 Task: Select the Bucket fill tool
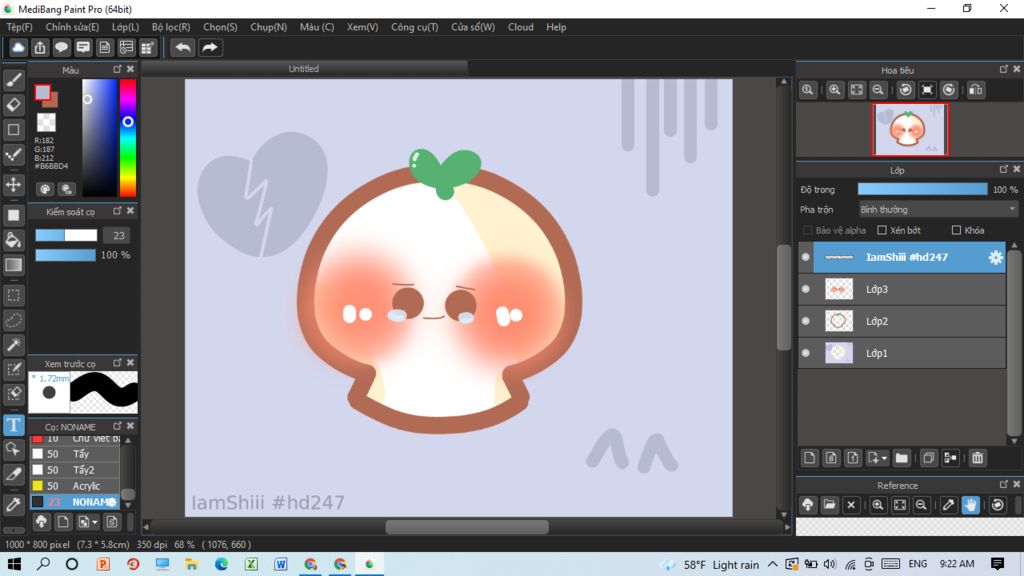(x=14, y=240)
